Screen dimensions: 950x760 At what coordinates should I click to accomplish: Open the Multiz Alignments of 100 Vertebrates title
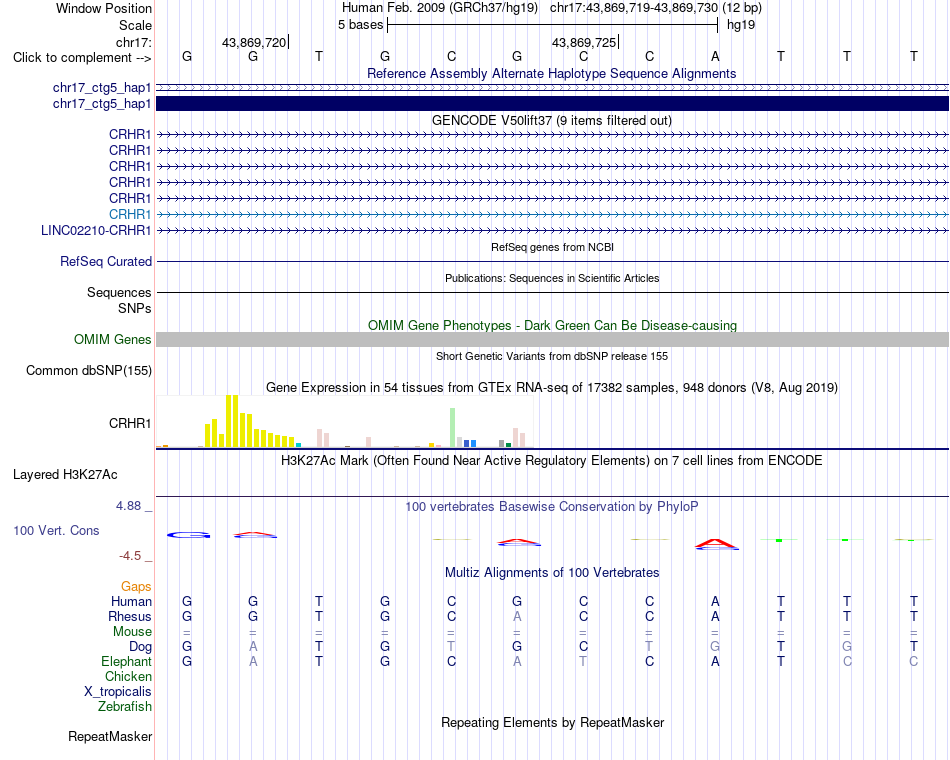[x=552, y=572]
